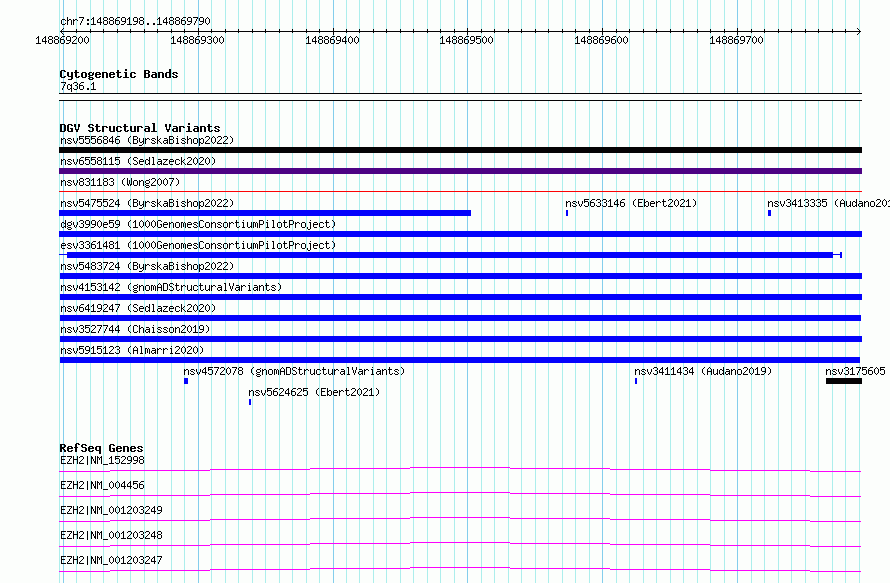Select the small blue marker under nsv5633146

coord(567,213)
